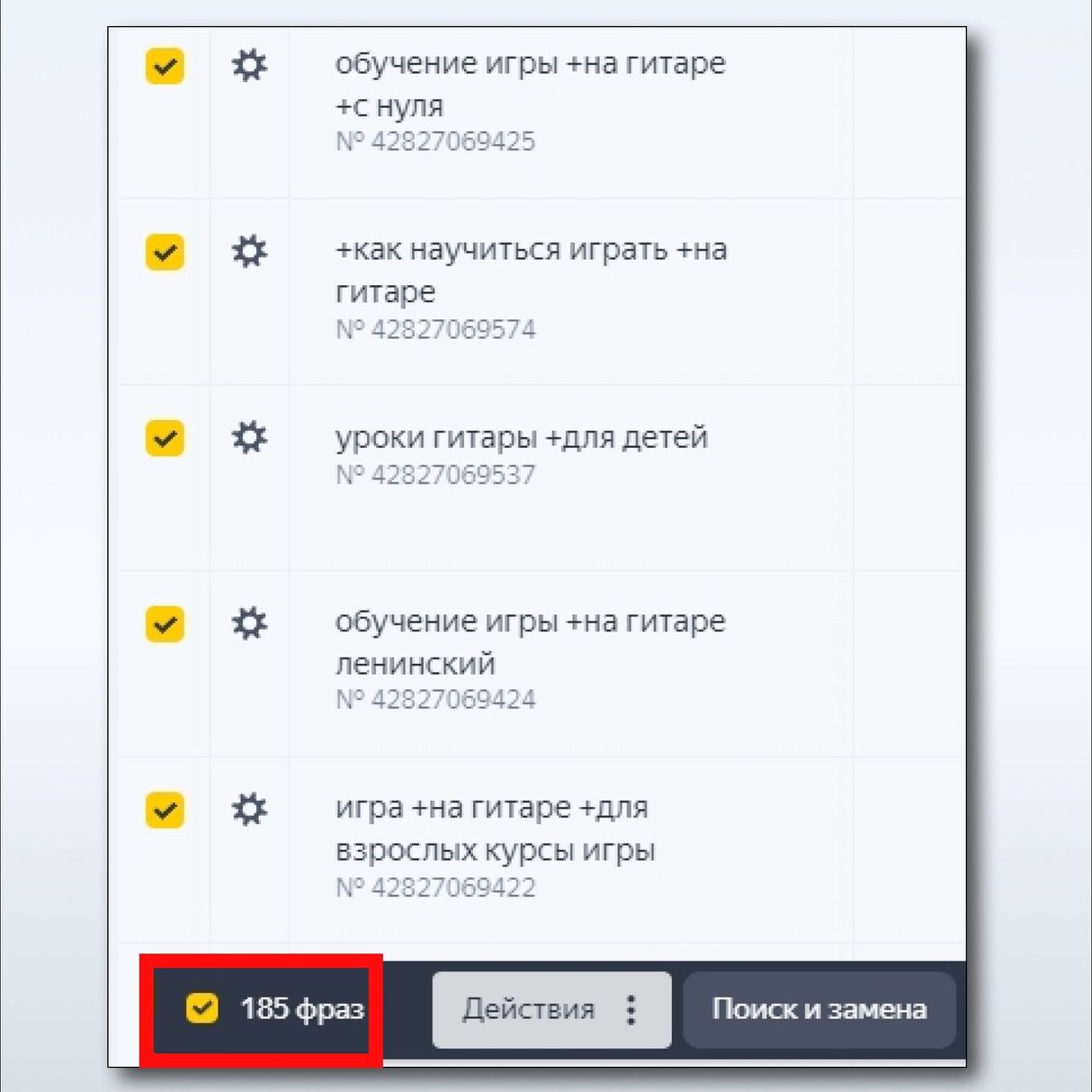Click the gear icon beside '+как научиться играть +на гитаре'
The width and height of the screenshot is (1092, 1092).
pyautogui.click(x=250, y=252)
